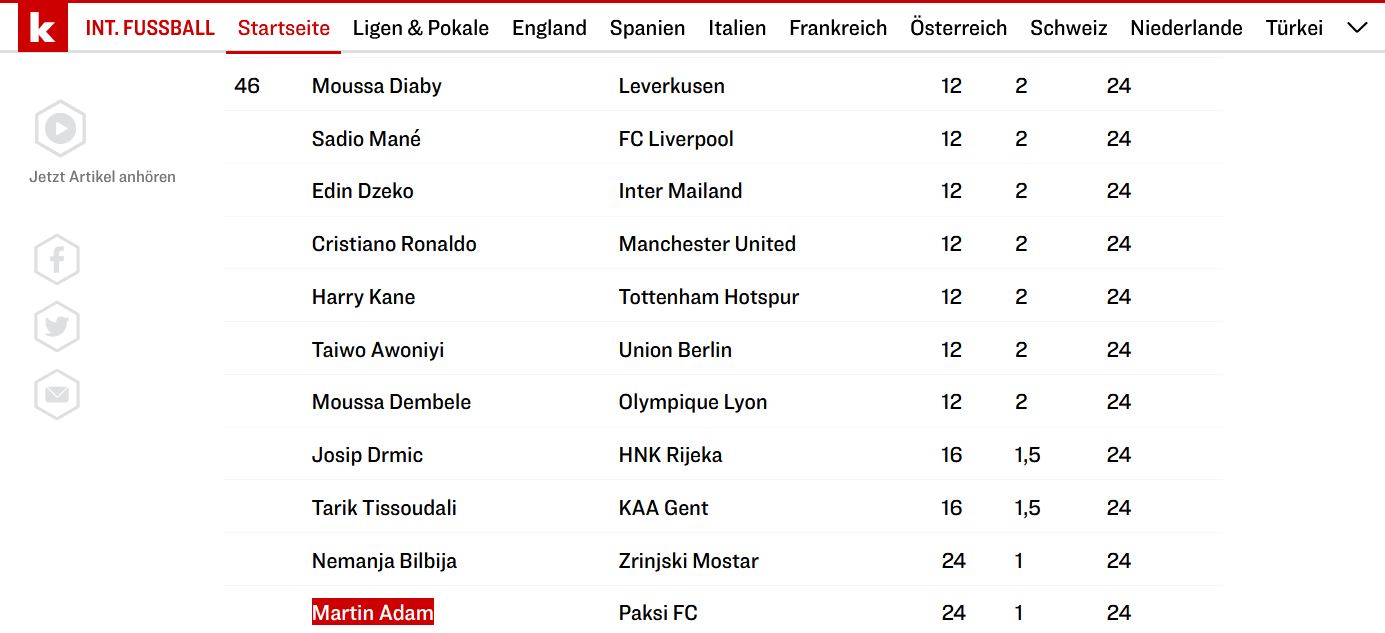Open the Startseite tab
This screenshot has height=633, width=1385.
point(284,28)
